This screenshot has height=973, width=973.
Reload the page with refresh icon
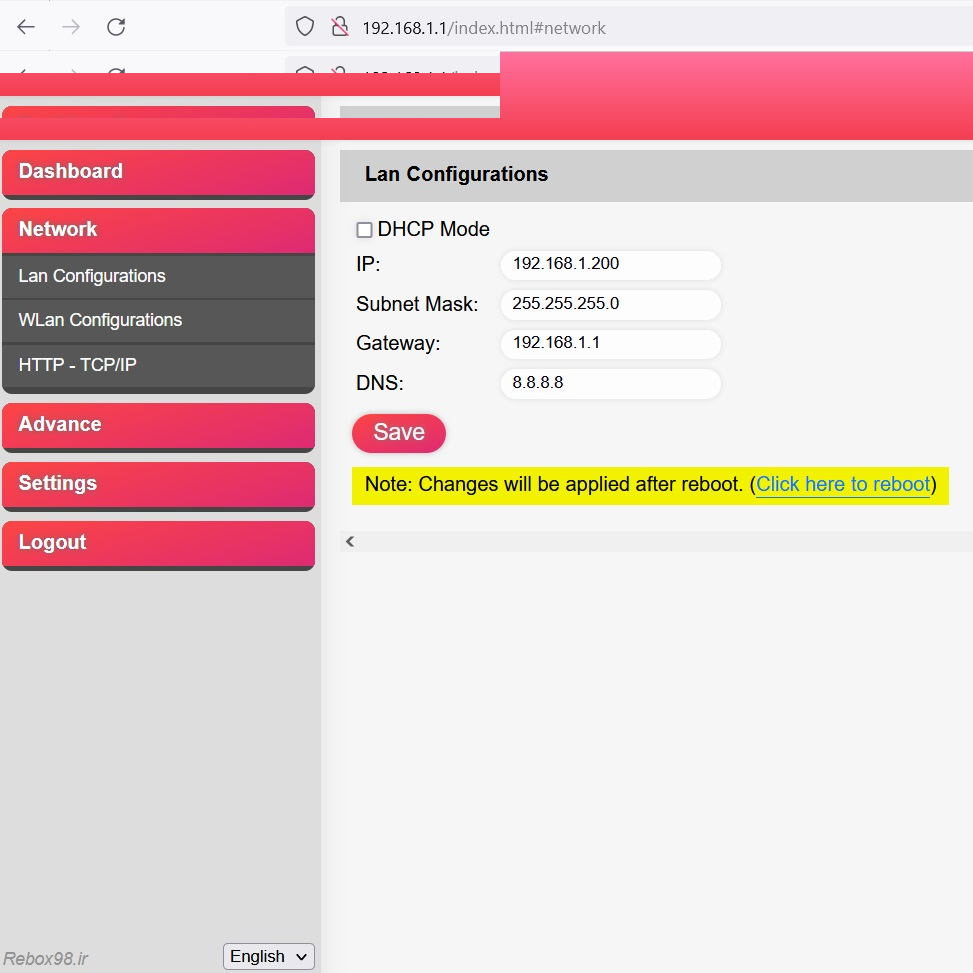coord(116,27)
